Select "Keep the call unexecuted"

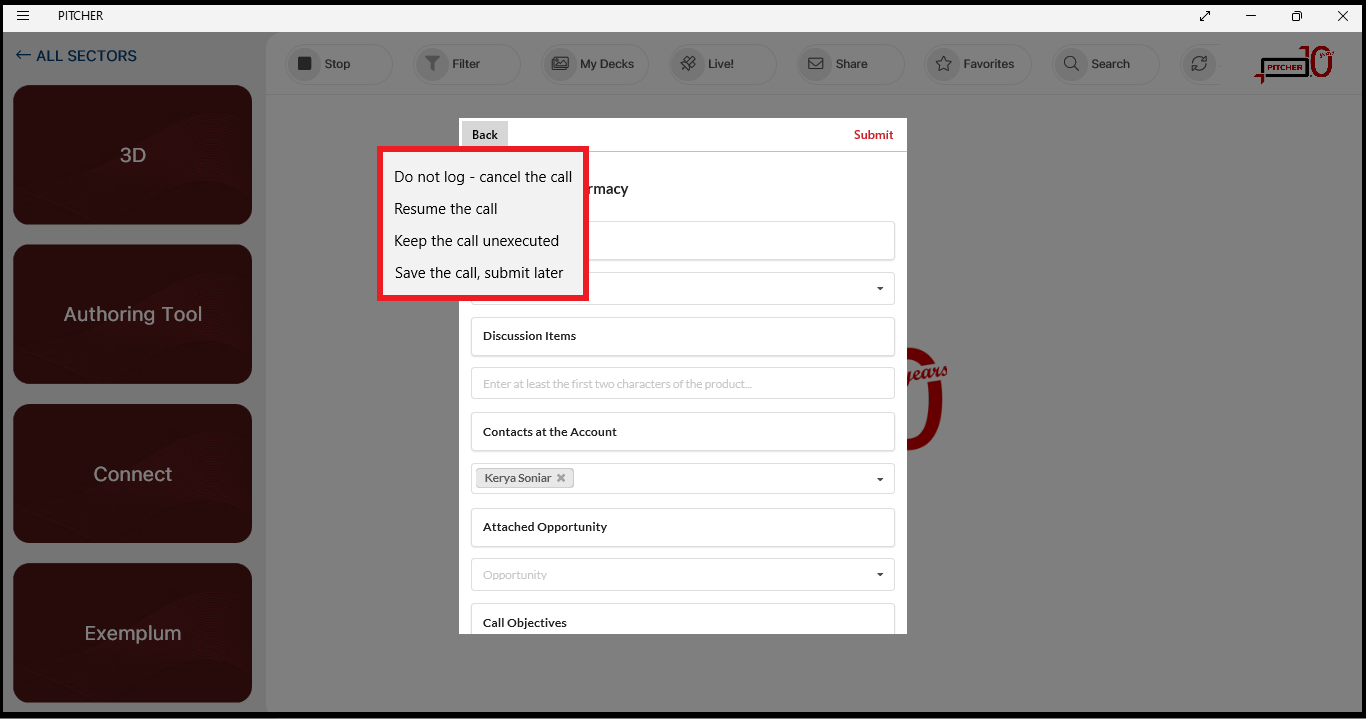coord(476,241)
